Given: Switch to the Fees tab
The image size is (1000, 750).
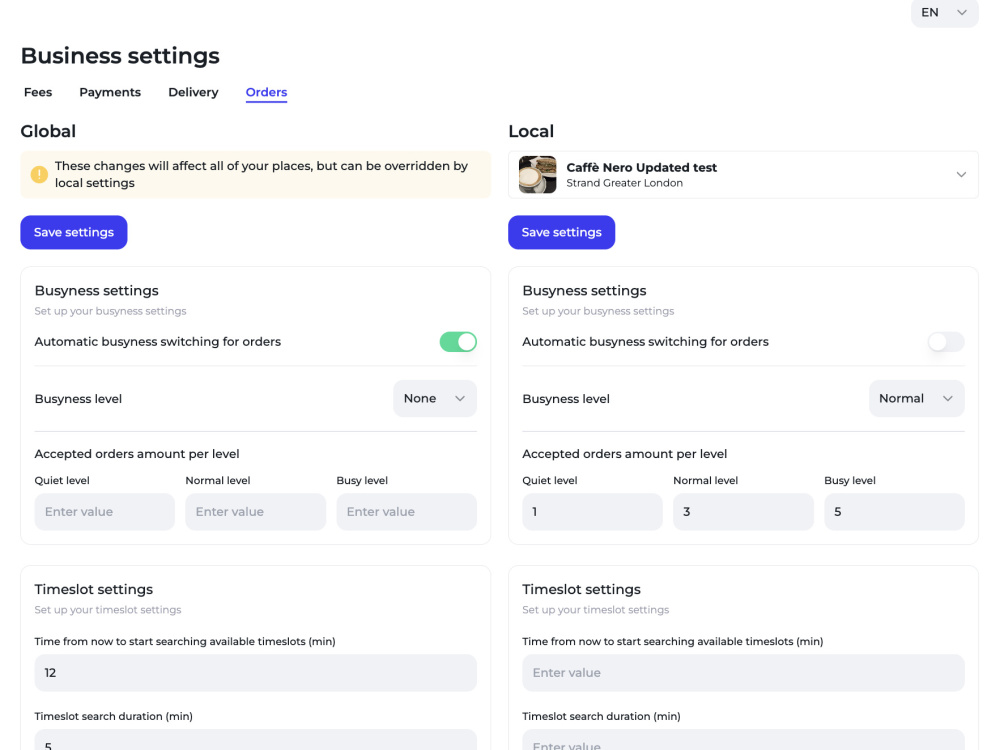Looking at the screenshot, I should coord(38,92).
